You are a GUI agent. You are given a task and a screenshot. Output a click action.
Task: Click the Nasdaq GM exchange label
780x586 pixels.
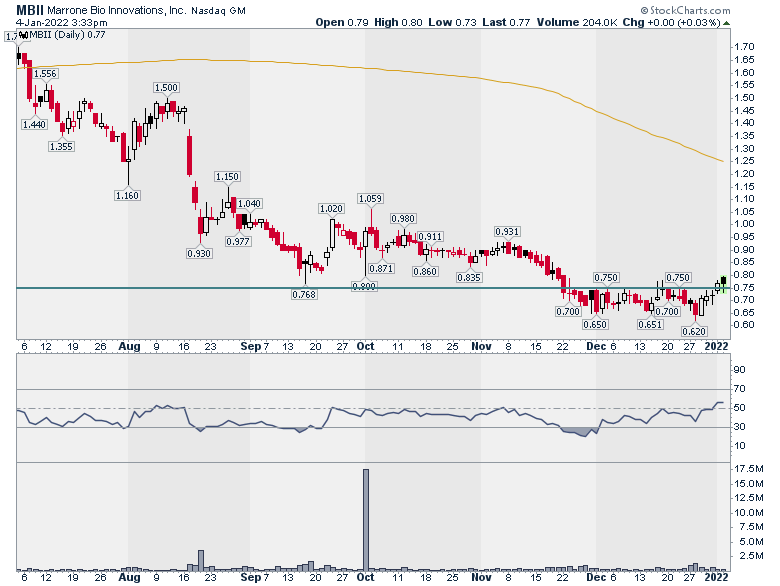pyautogui.click(x=218, y=10)
